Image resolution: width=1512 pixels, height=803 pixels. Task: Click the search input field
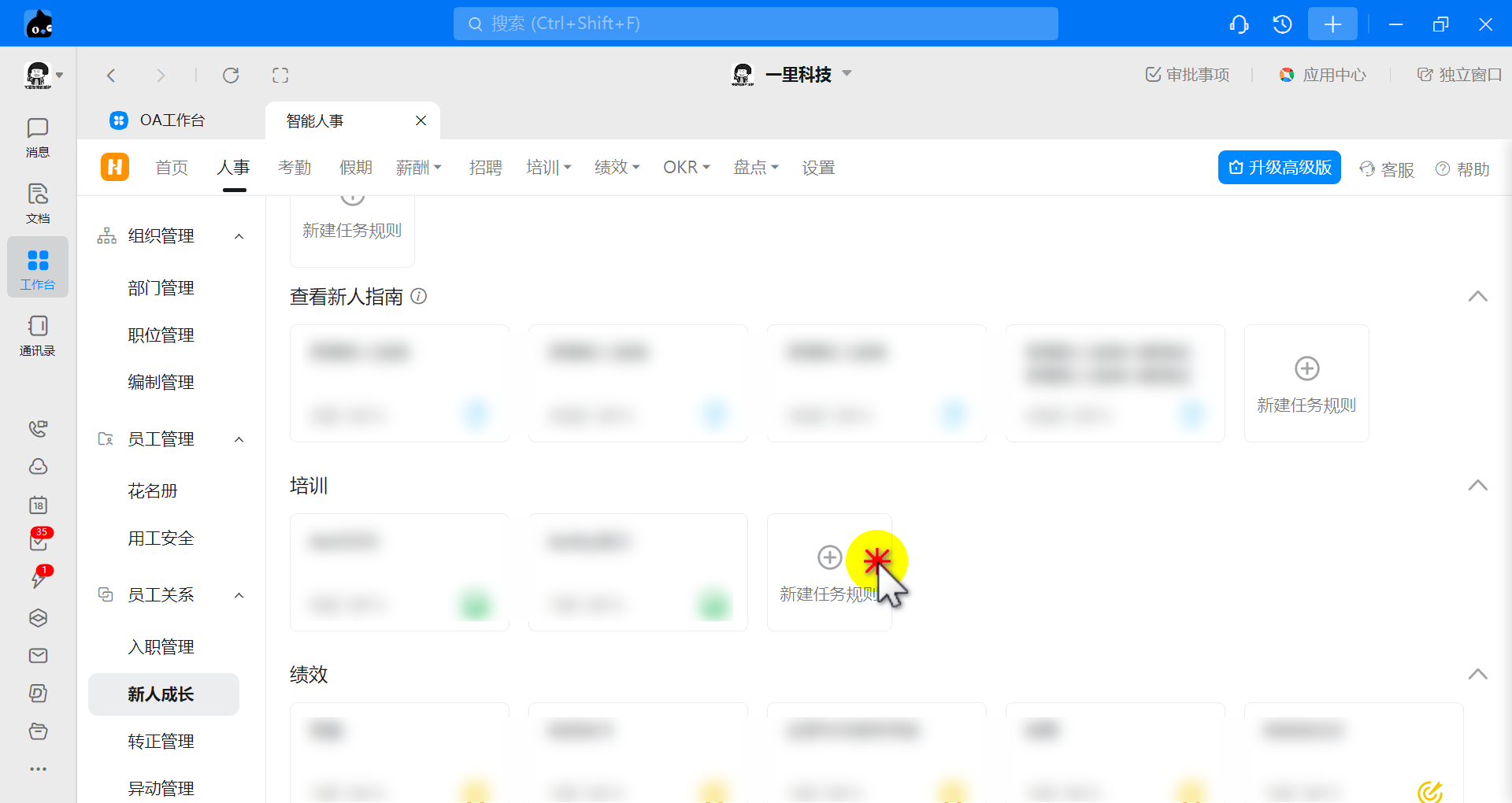755,24
